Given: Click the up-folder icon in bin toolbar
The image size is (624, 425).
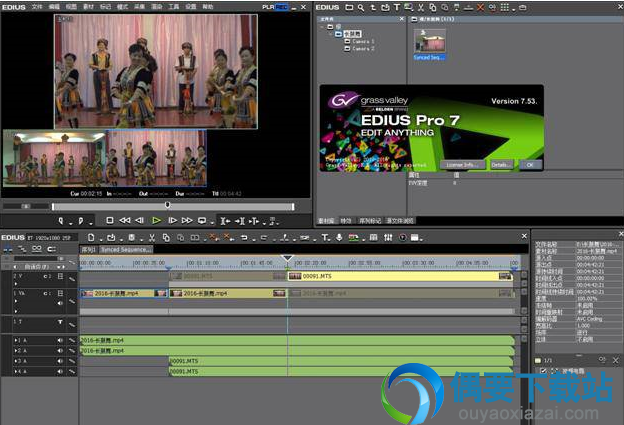Looking at the screenshot, I should click(373, 7).
